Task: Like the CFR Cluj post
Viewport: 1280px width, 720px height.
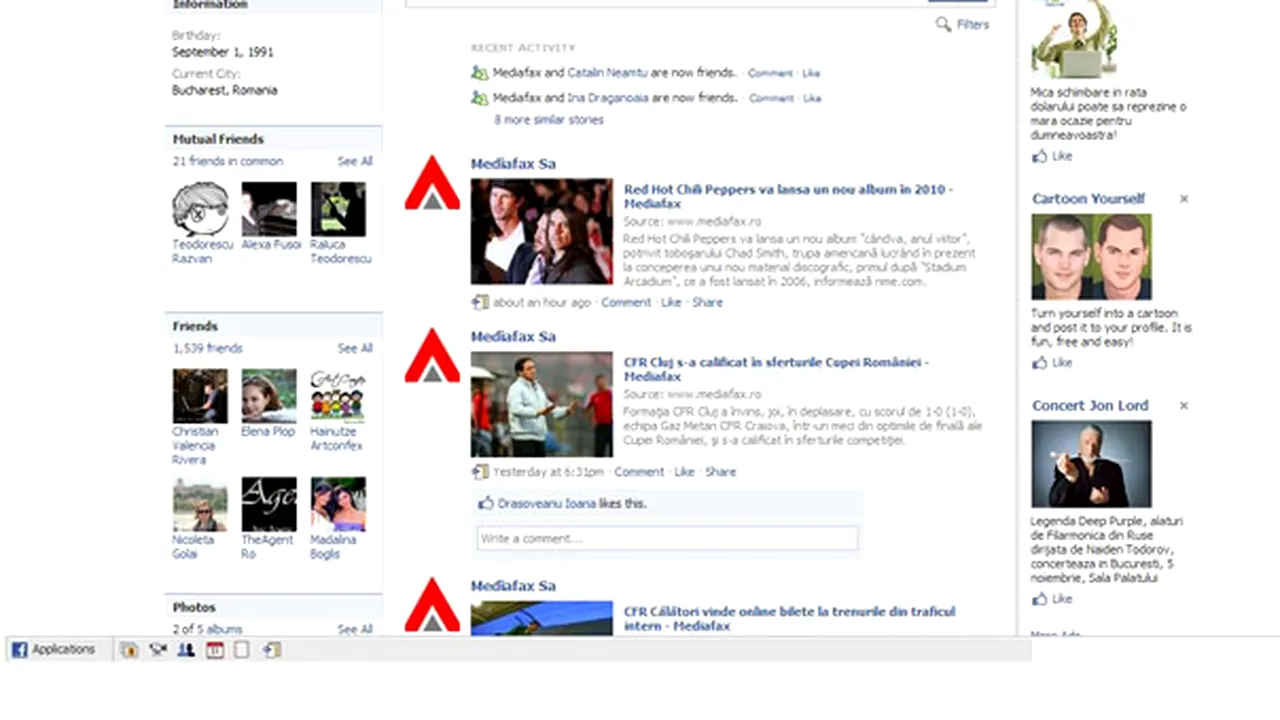Action: (x=684, y=472)
